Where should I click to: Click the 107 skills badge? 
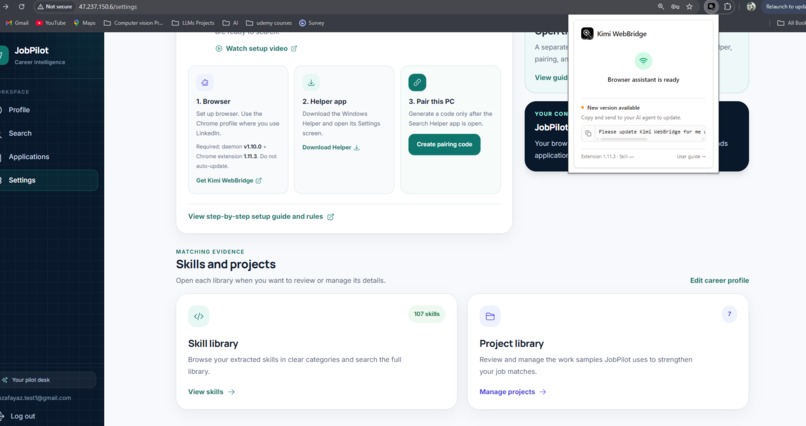tap(427, 314)
